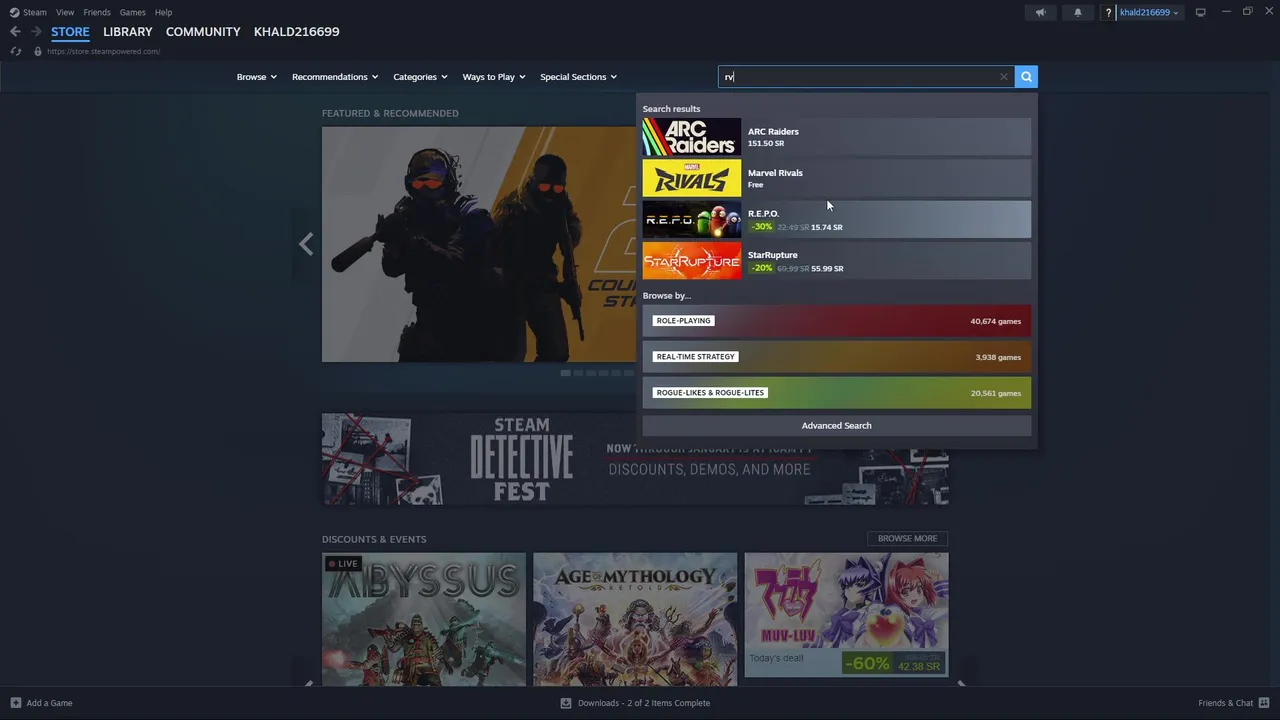Click the 20,561 games count
This screenshot has width=1280, height=720.
click(996, 393)
